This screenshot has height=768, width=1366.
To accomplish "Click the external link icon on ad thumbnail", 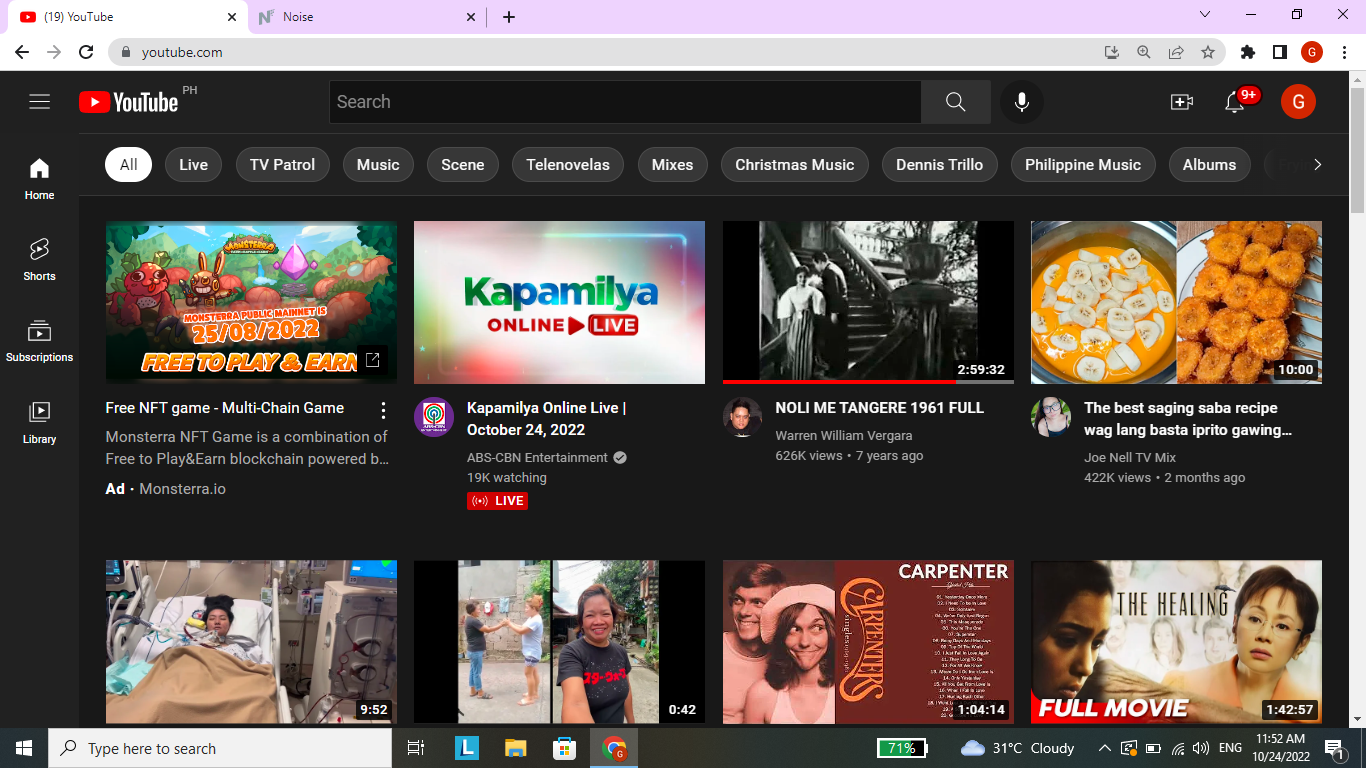I will click(372, 360).
